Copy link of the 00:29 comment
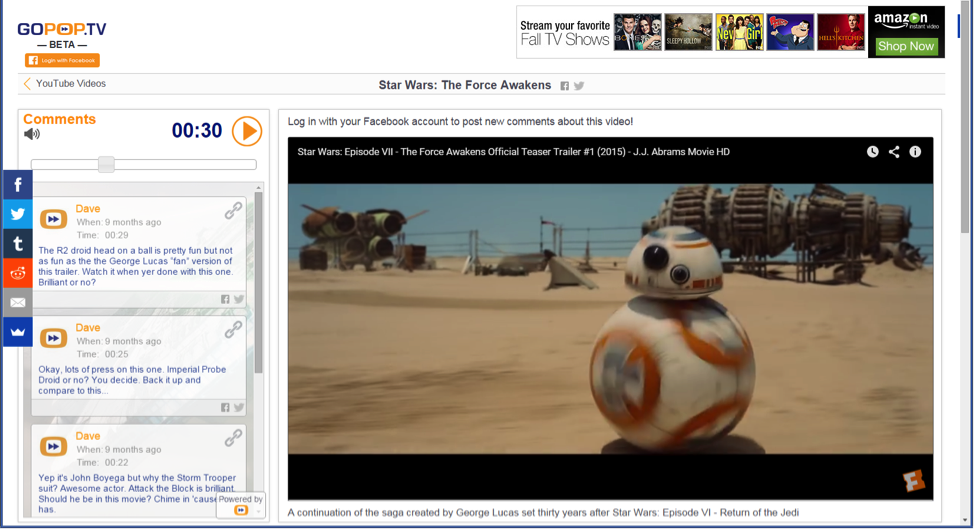The width and height of the screenshot is (975, 529). (233, 211)
